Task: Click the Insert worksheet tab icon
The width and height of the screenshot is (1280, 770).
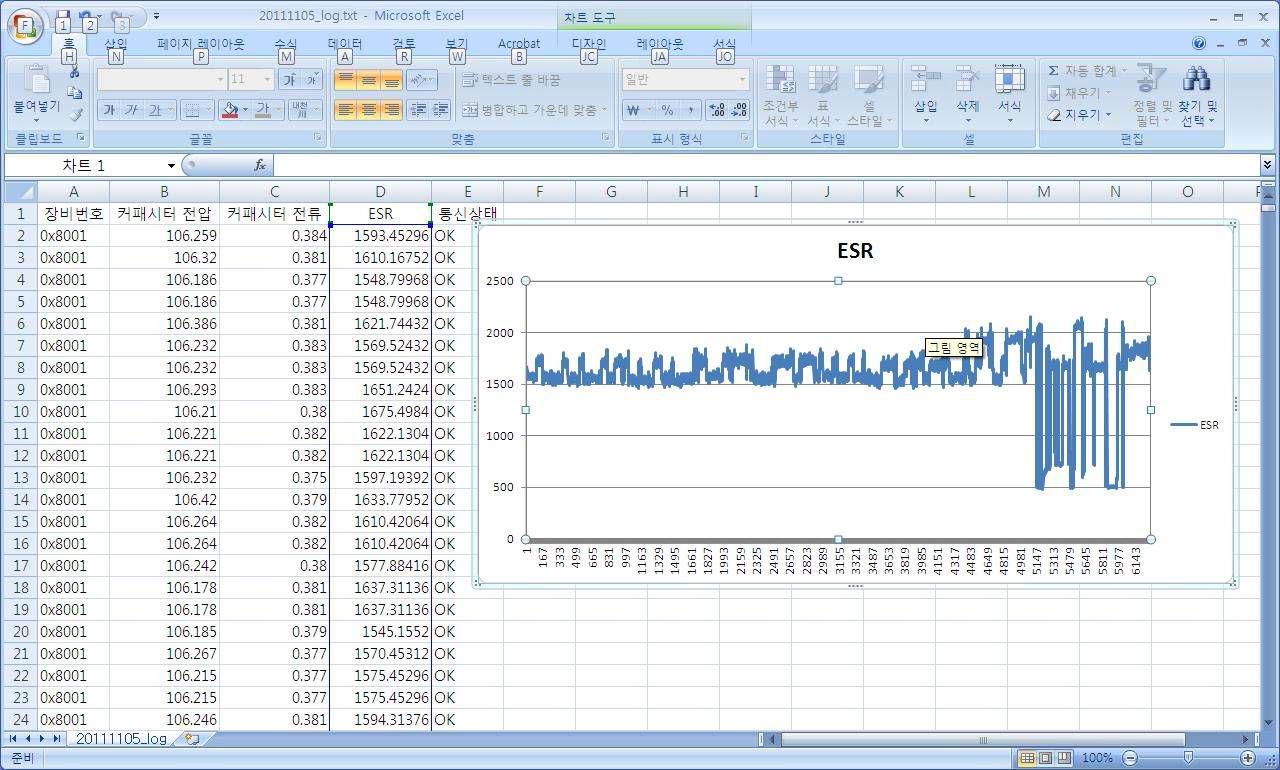Action: click(x=191, y=739)
